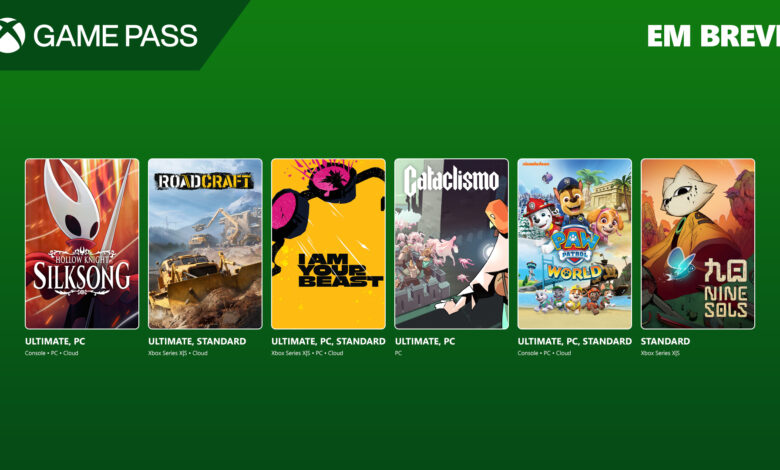Click ULTIMATE, PC label under Cataclismo
Screen dimensions: 780x470
click(424, 341)
